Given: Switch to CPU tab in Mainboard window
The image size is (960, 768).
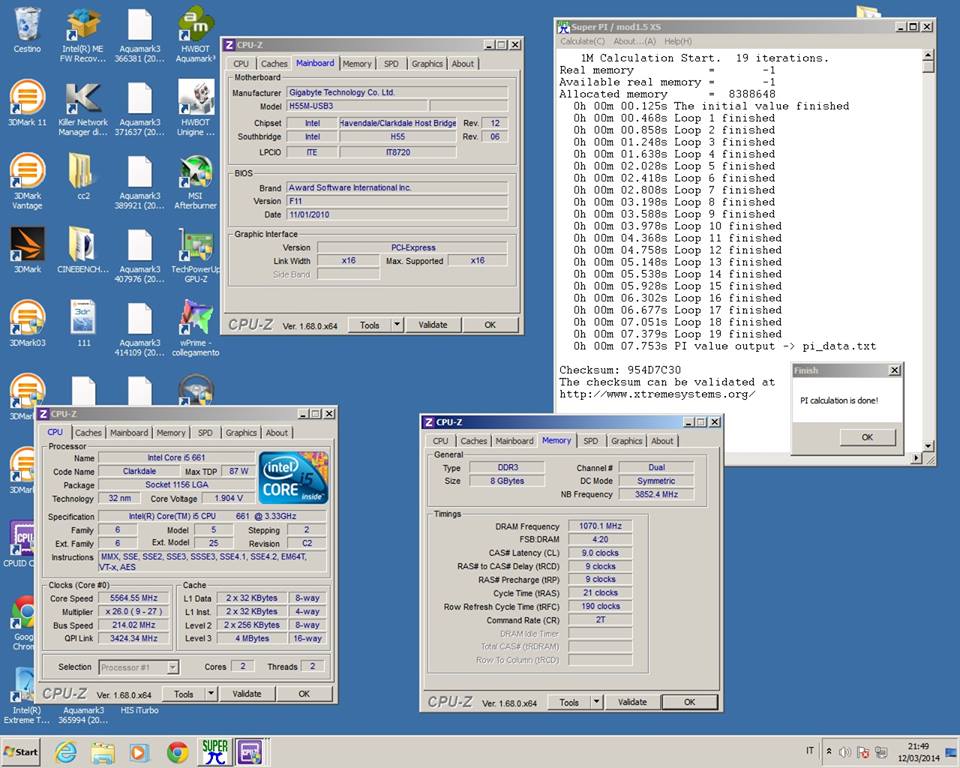Looking at the screenshot, I should 241,64.
